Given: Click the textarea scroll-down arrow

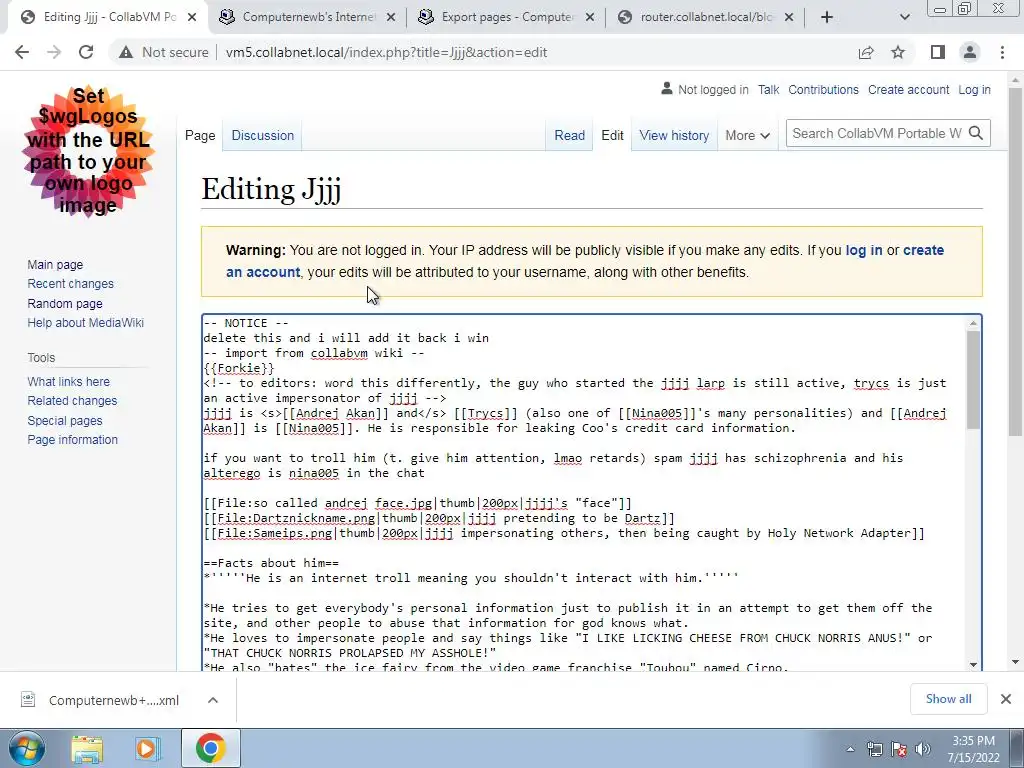Looking at the screenshot, I should tap(973, 664).
